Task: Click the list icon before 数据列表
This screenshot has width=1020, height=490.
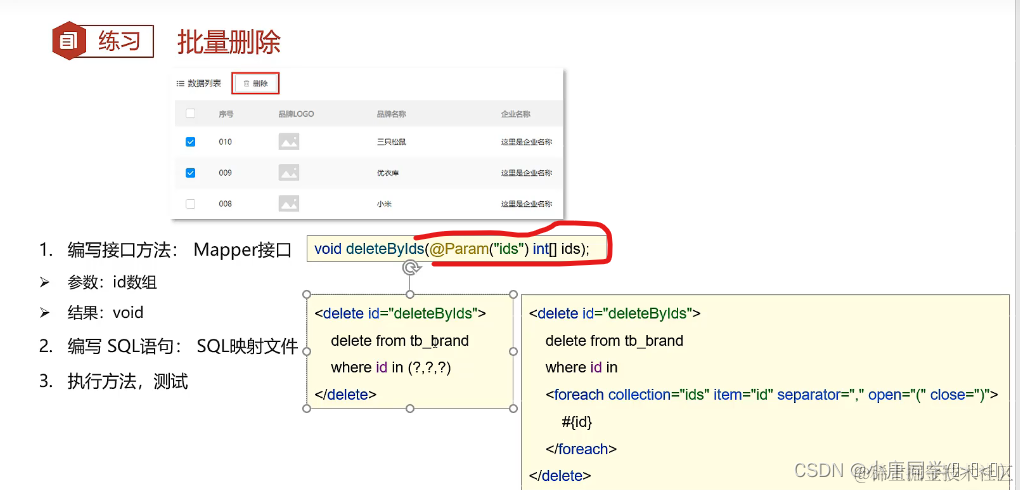Action: pos(180,83)
